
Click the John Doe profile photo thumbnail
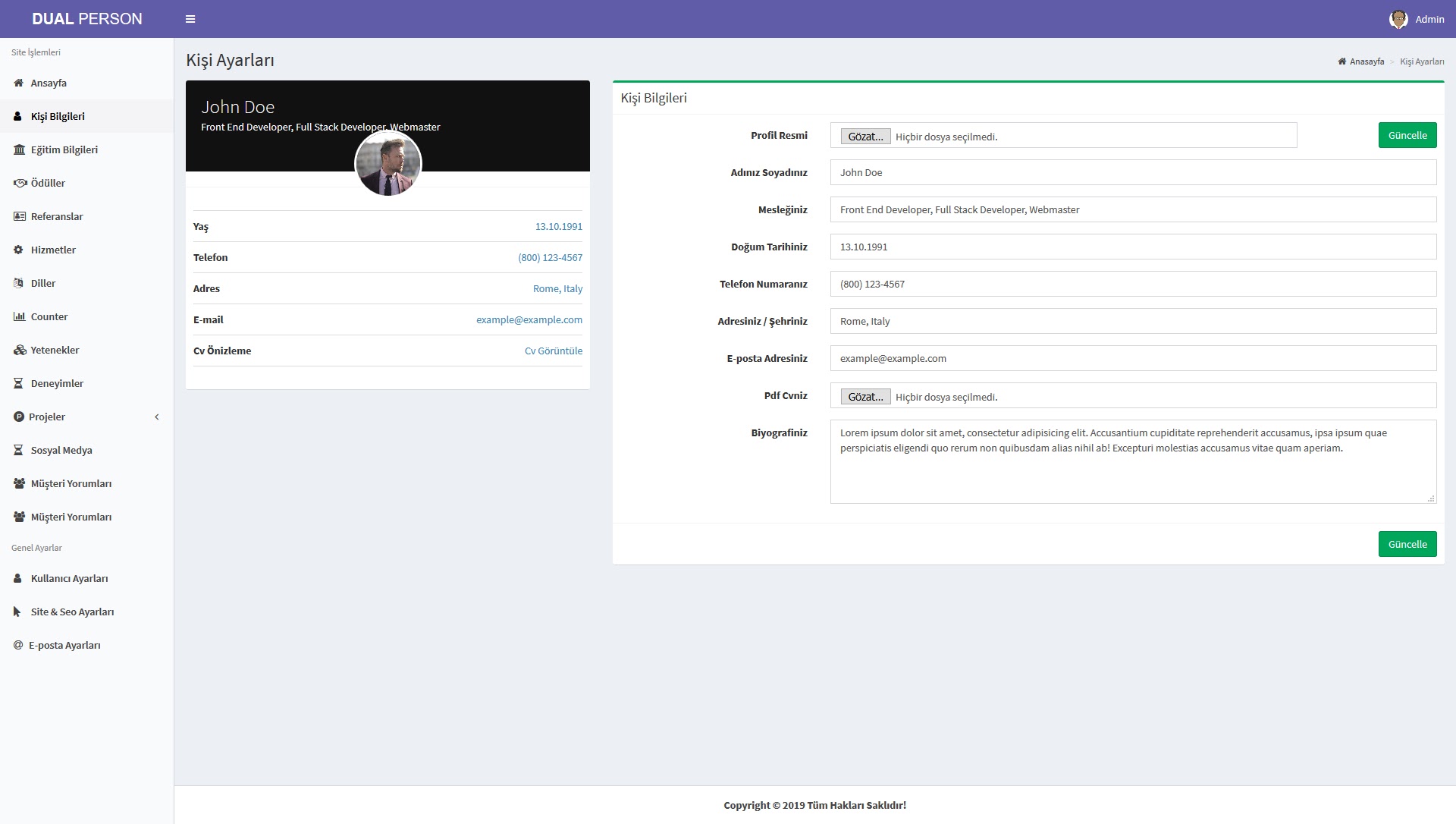click(x=388, y=163)
